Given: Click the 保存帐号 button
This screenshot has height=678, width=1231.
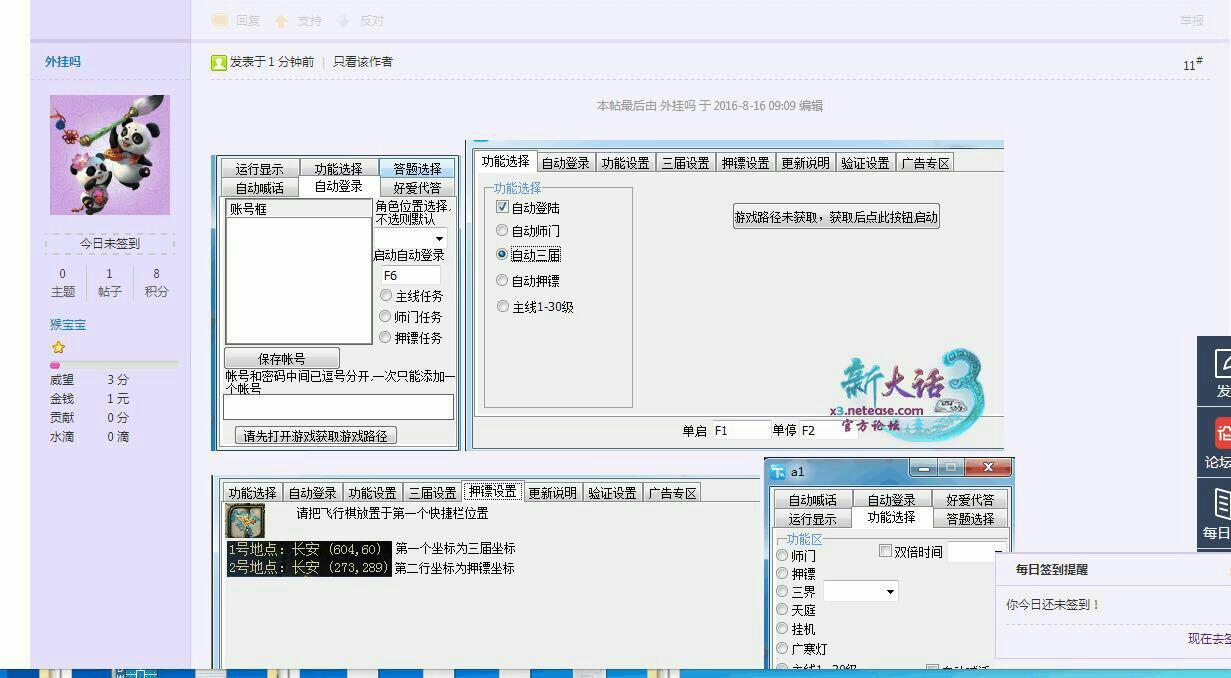Looking at the screenshot, I should coord(282,358).
